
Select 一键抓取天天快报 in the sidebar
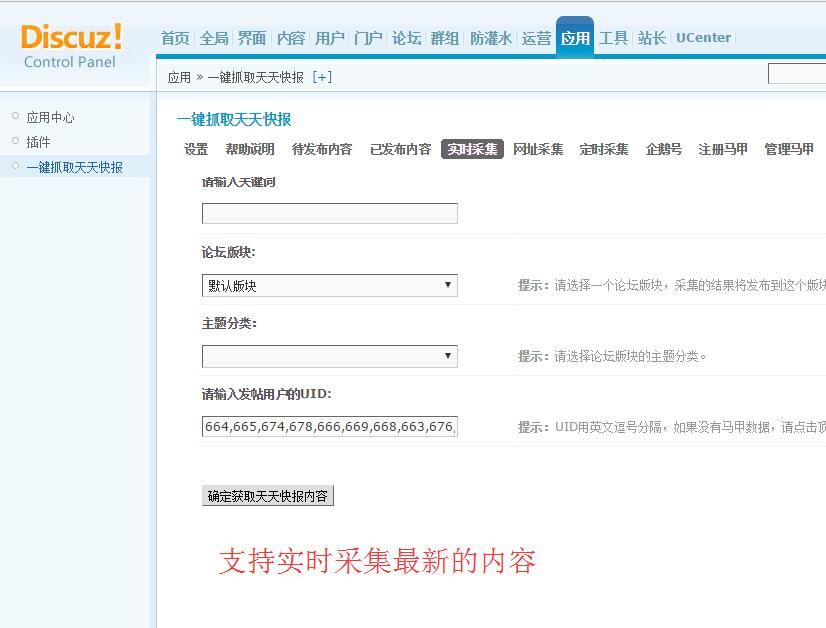click(74, 167)
